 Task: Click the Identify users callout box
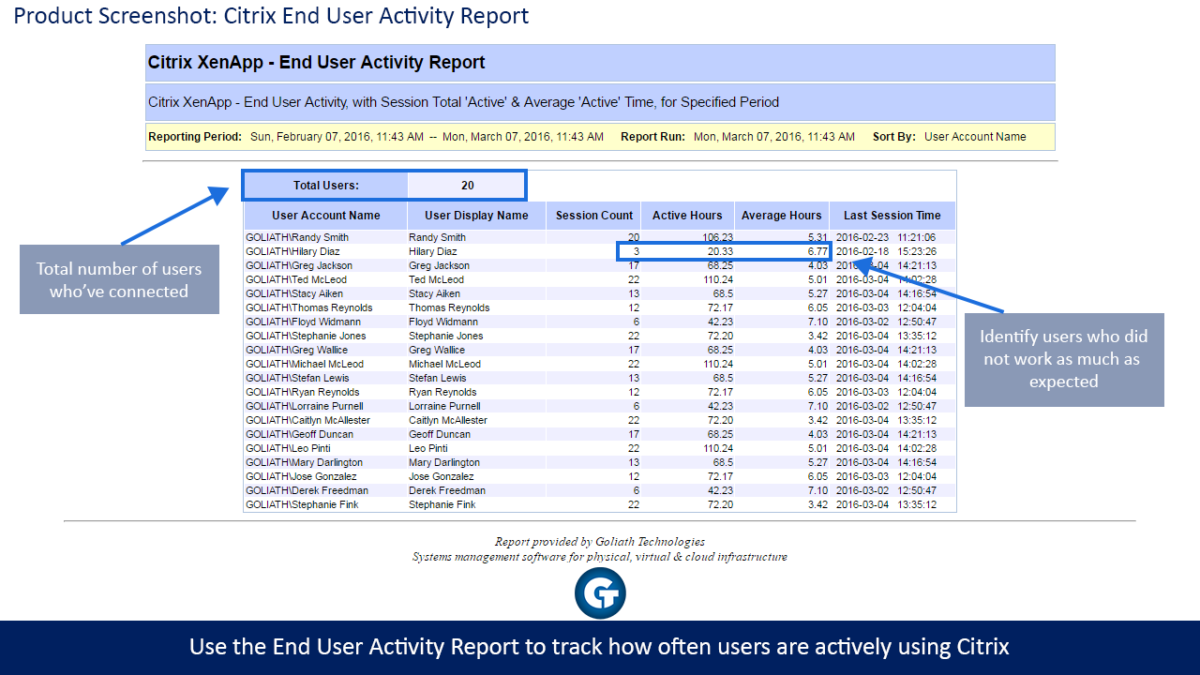[1064, 360]
